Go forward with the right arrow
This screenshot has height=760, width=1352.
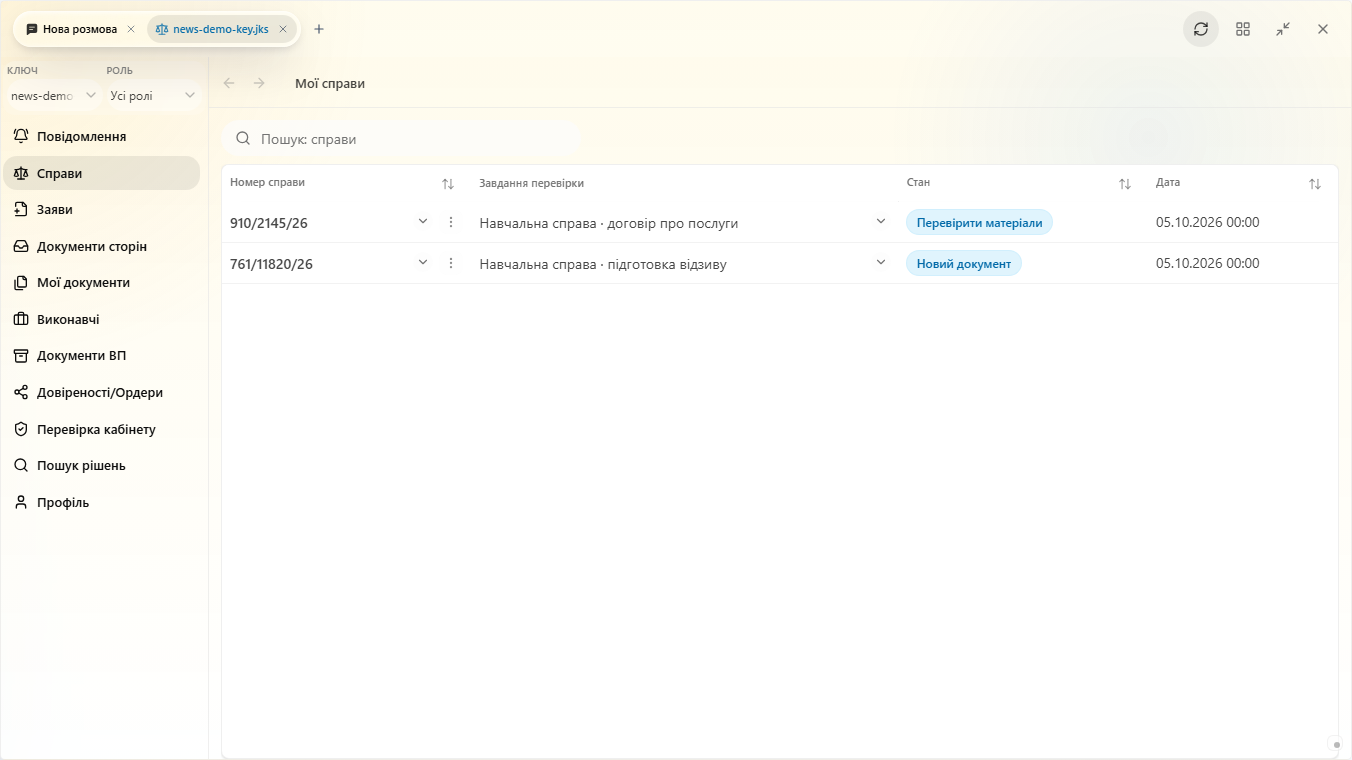point(259,83)
